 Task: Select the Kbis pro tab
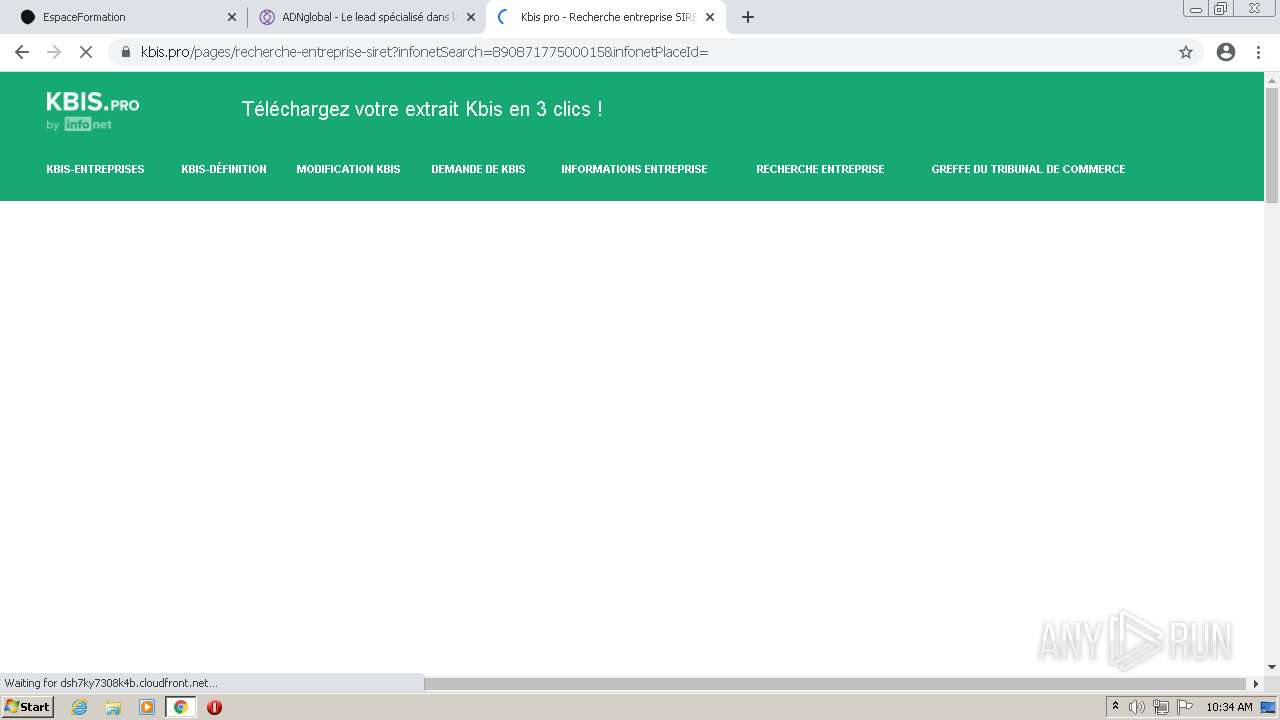pyautogui.click(x=605, y=17)
